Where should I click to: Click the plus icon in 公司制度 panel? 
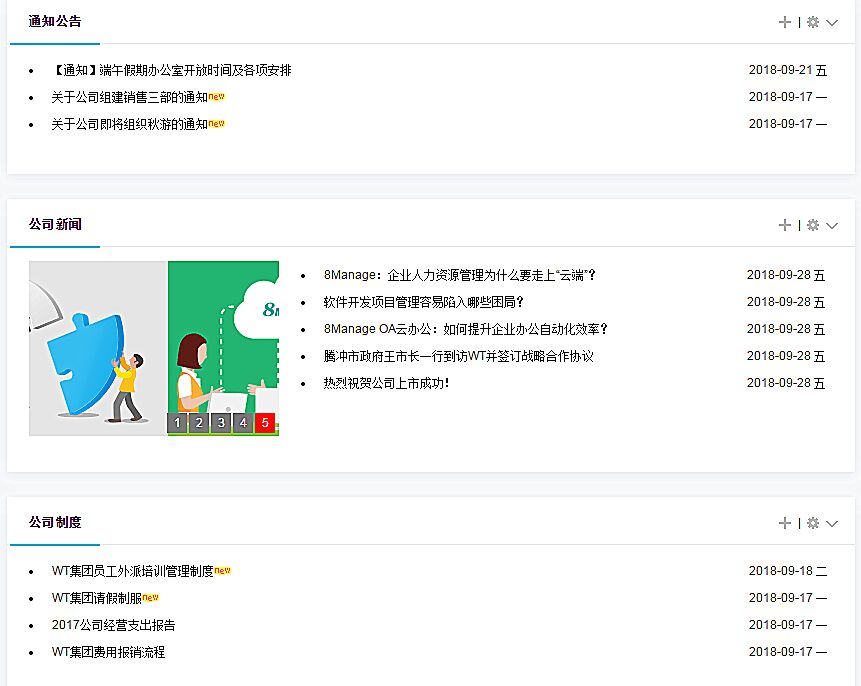click(x=785, y=523)
